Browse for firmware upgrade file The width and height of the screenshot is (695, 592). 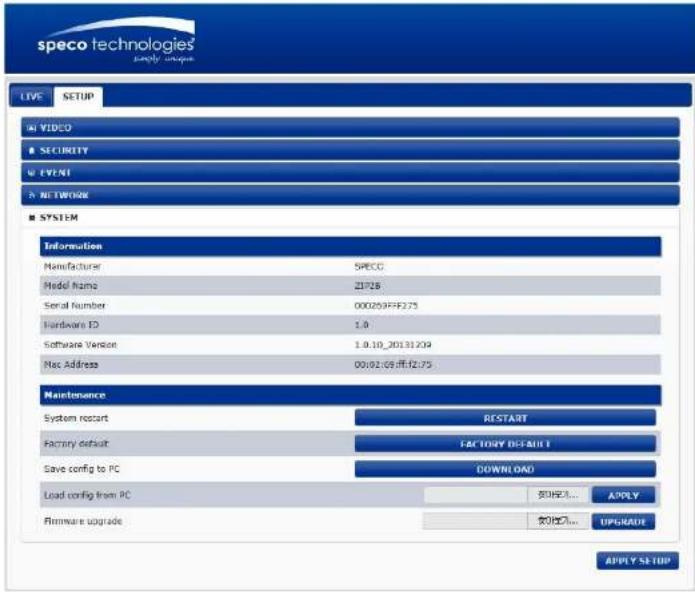click(x=558, y=522)
